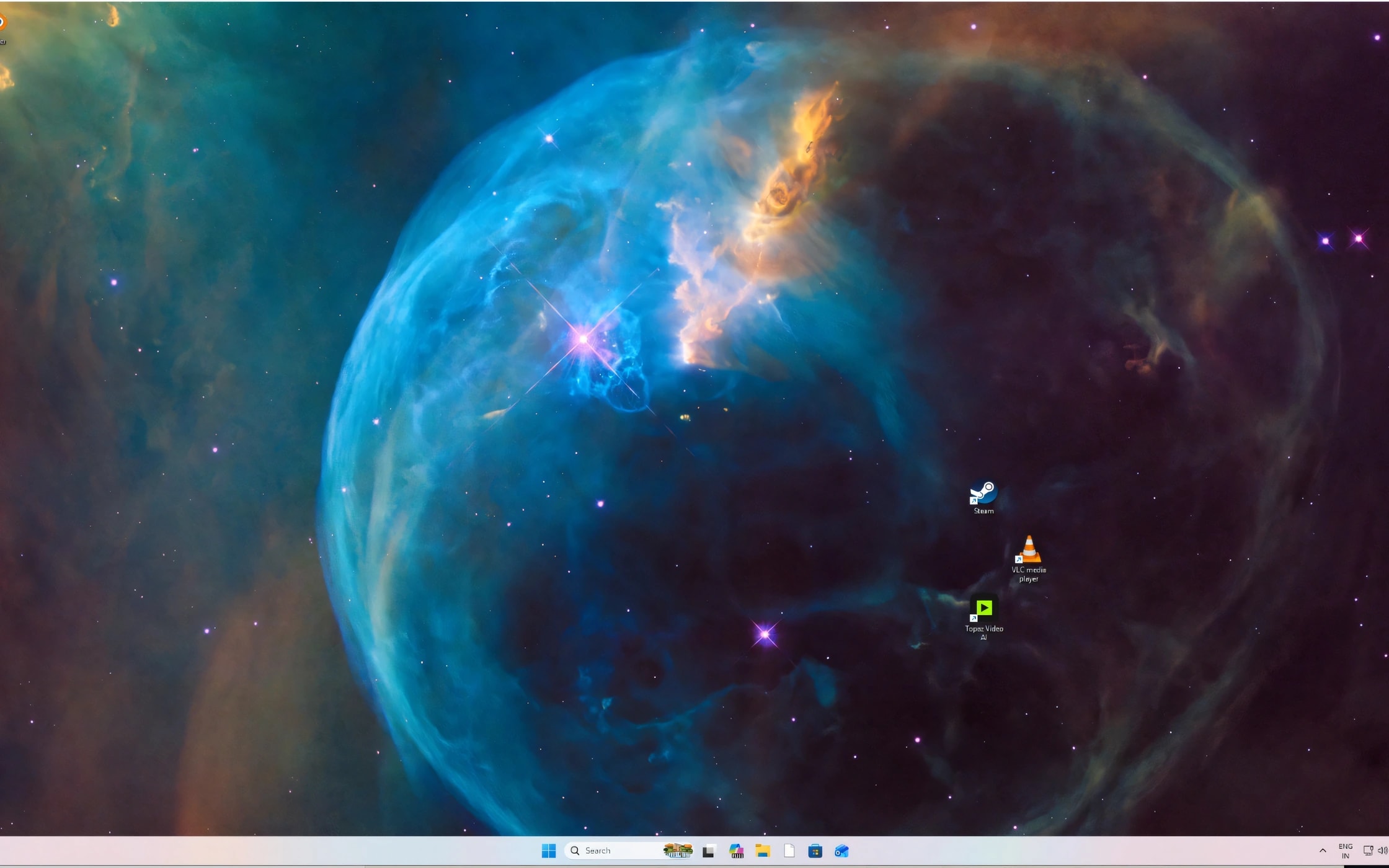
Task: Open Outlook from the taskbar
Action: click(x=841, y=851)
